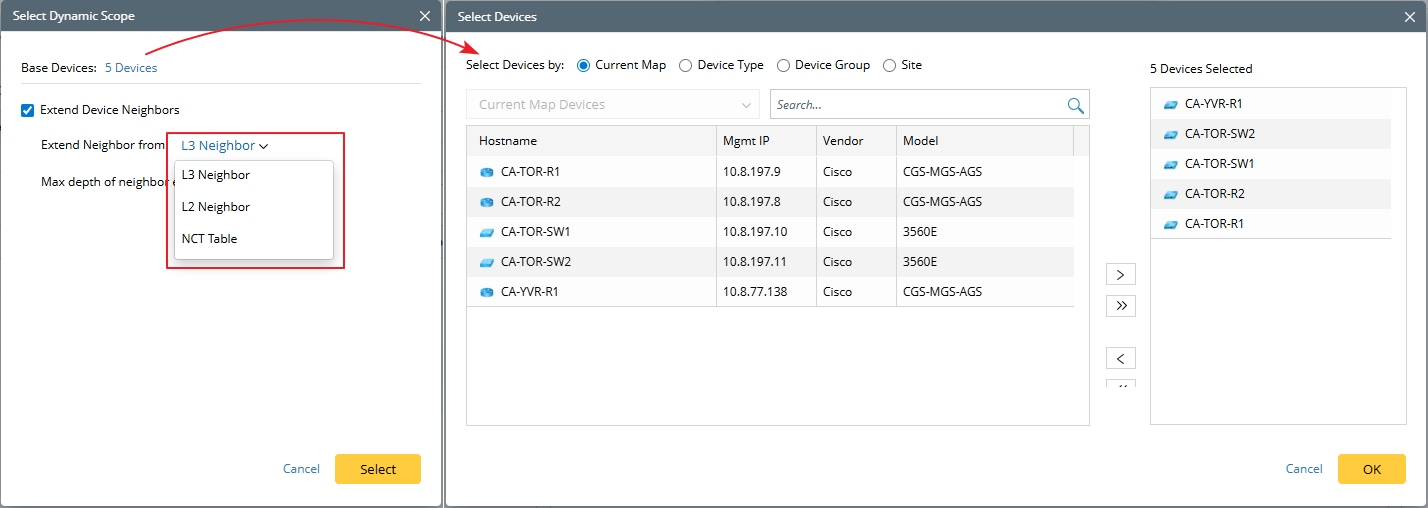
Task: Select the Site radio button
Action: click(x=889, y=65)
